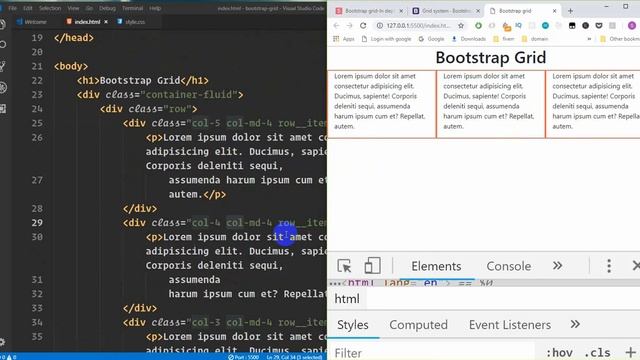Click the Pocket shield extension icon
Image resolution: width=640 pixels, height=360 pixels.
click(x=599, y=25)
